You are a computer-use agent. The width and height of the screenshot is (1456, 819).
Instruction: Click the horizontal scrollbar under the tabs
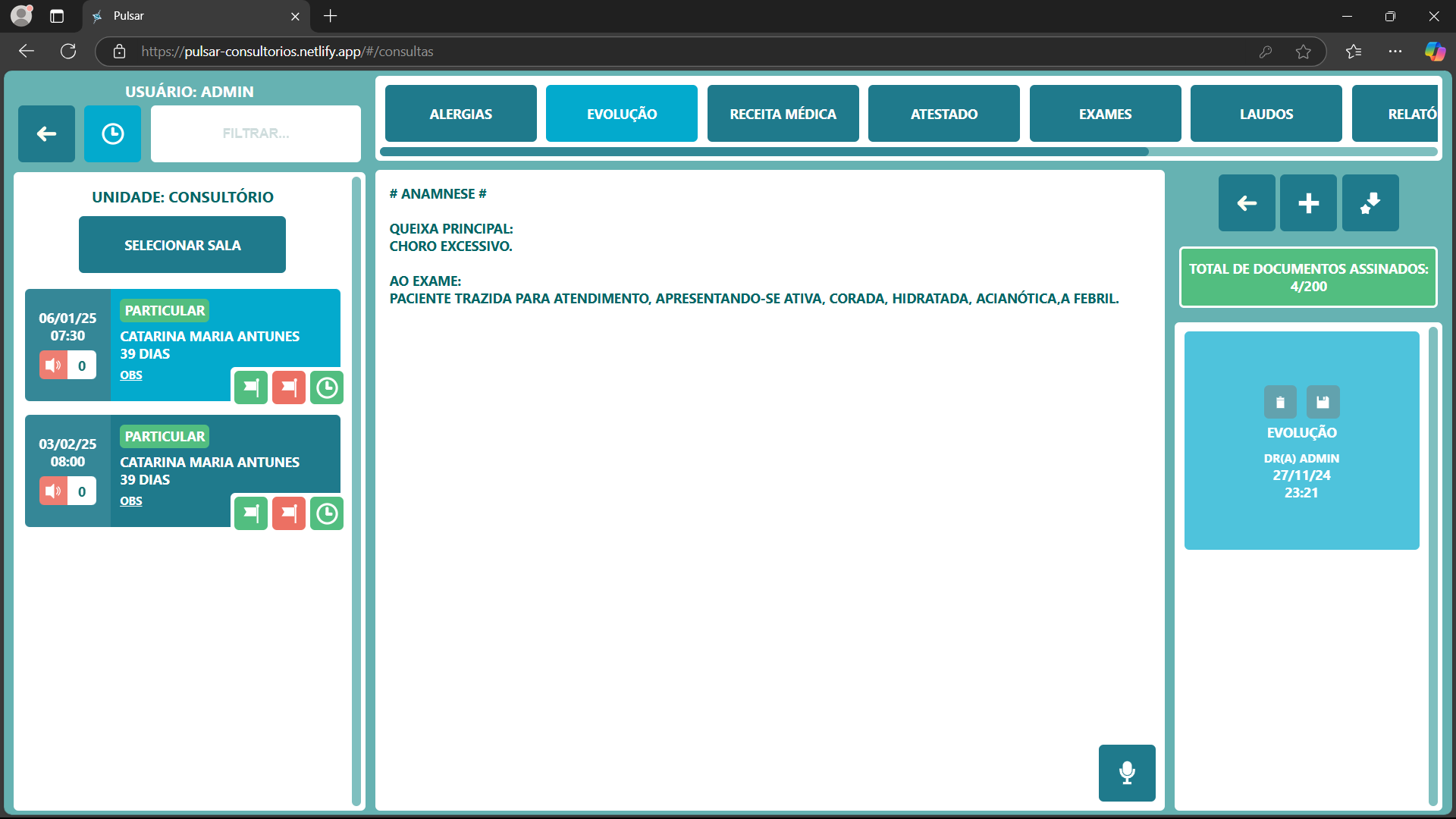tap(764, 152)
